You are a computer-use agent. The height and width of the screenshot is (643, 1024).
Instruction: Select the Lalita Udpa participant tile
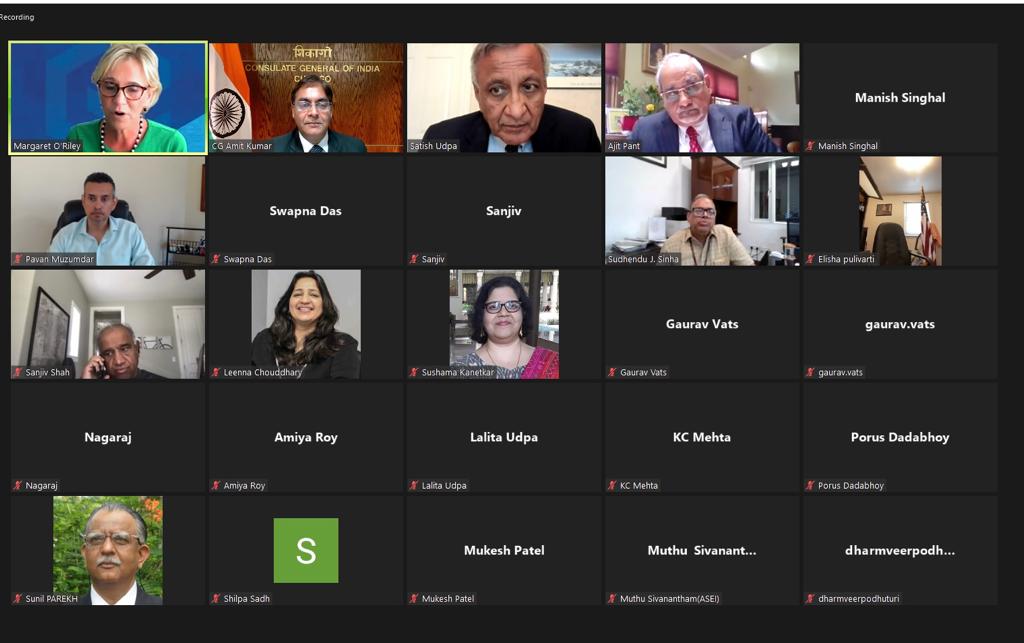click(504, 437)
